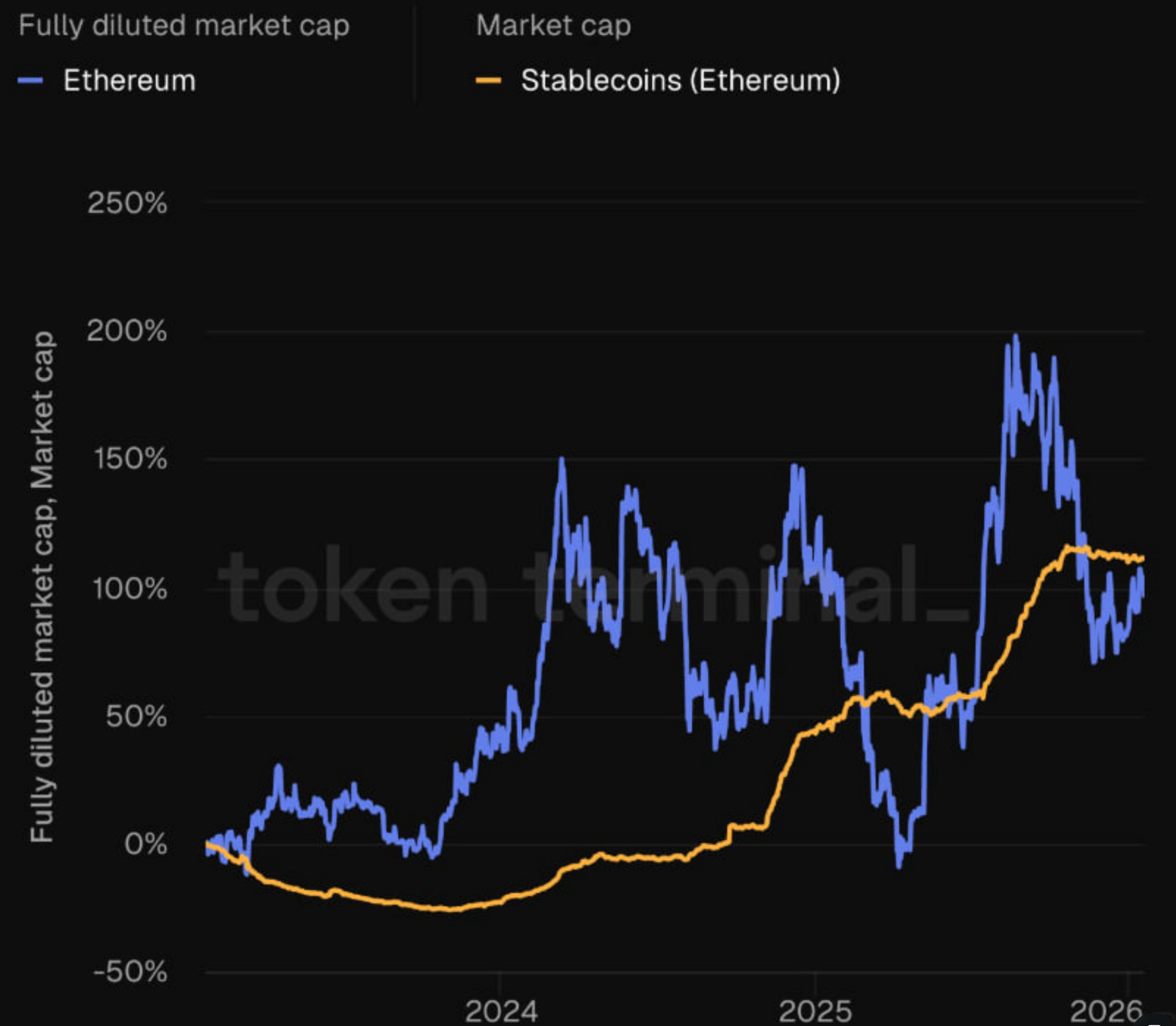Viewport: 1176px width, 1026px height.
Task: Click the blue Ethereum legend line swatch
Action: tap(30, 81)
